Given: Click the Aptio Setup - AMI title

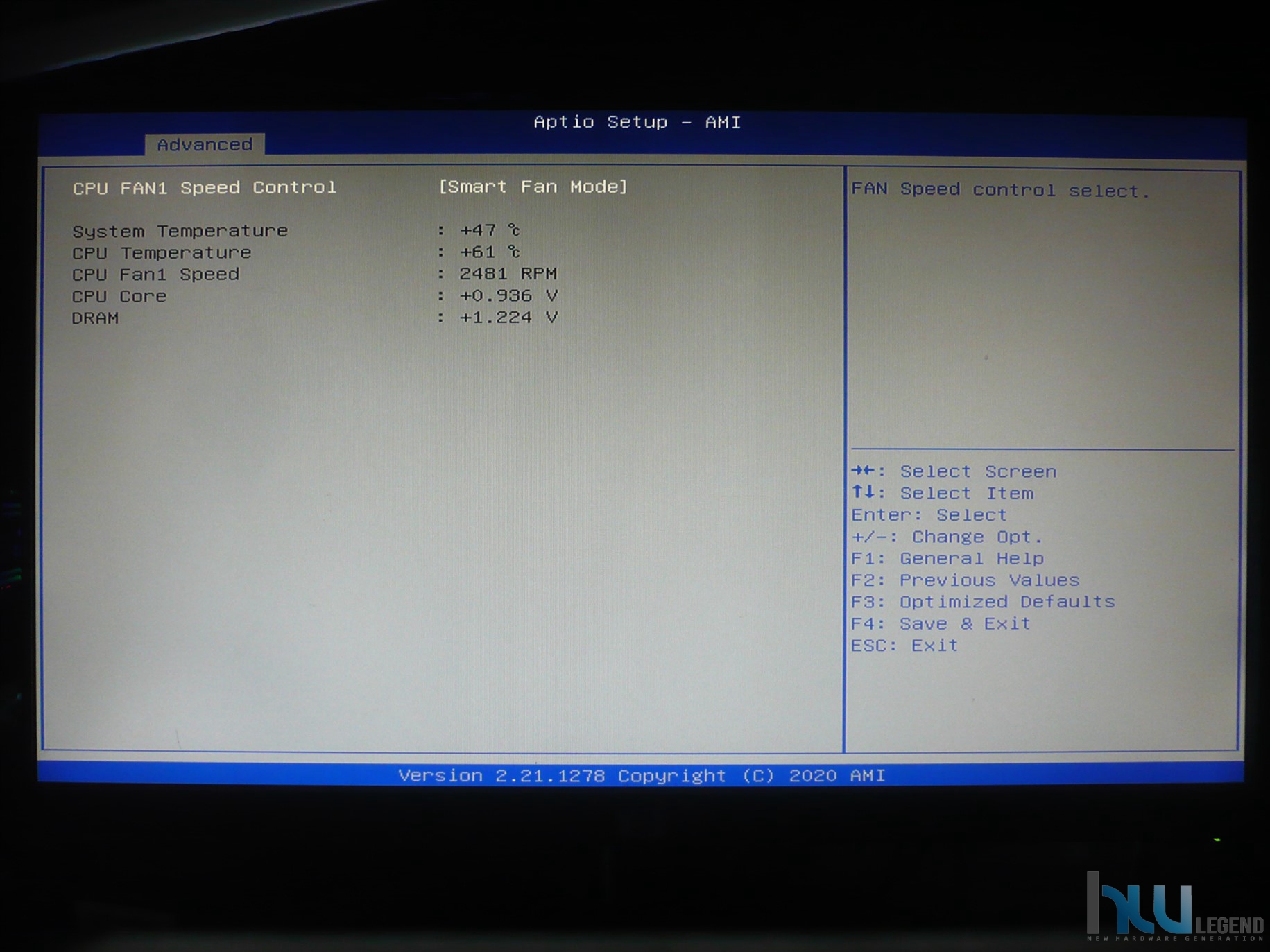Looking at the screenshot, I should 637,122.
